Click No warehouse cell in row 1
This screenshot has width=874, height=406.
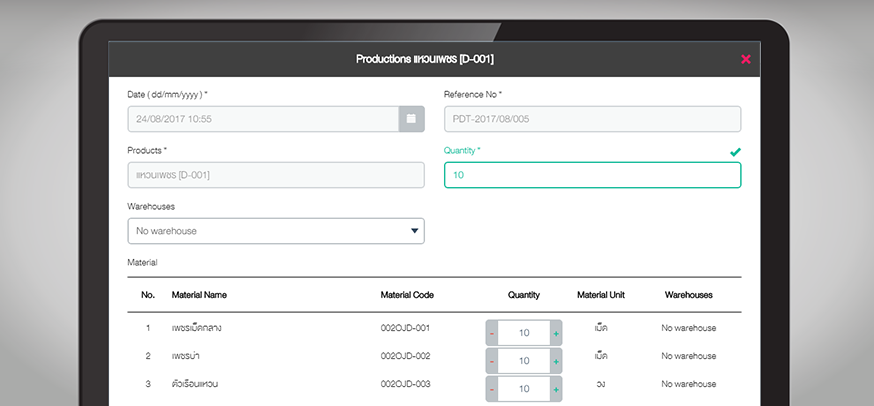[x=688, y=328]
